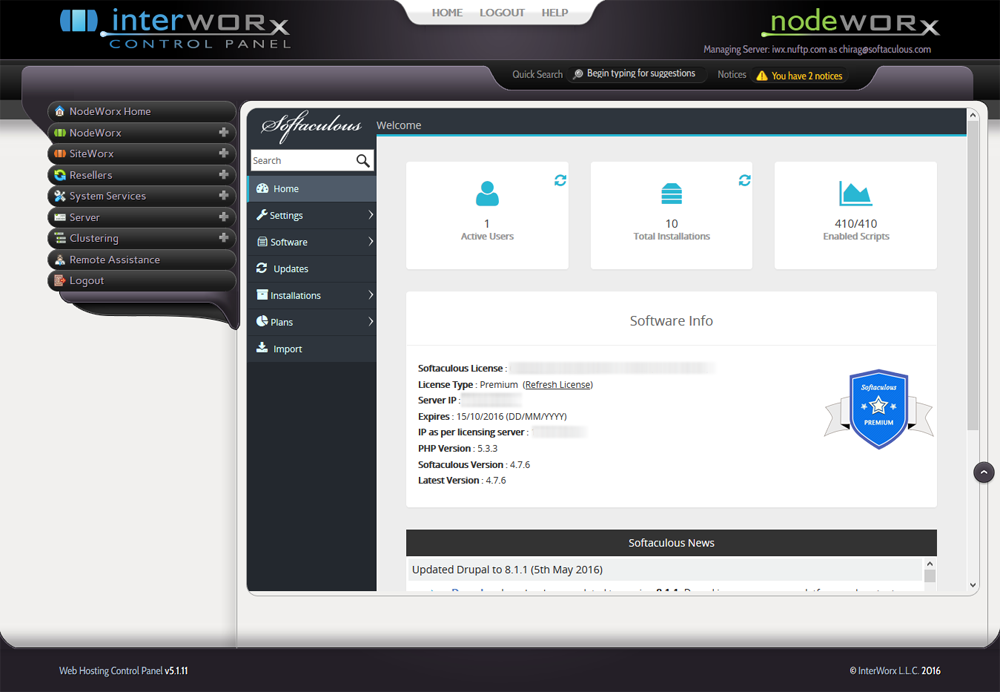
Task: Click the NodeWorx Home house icon
Action: [60, 111]
